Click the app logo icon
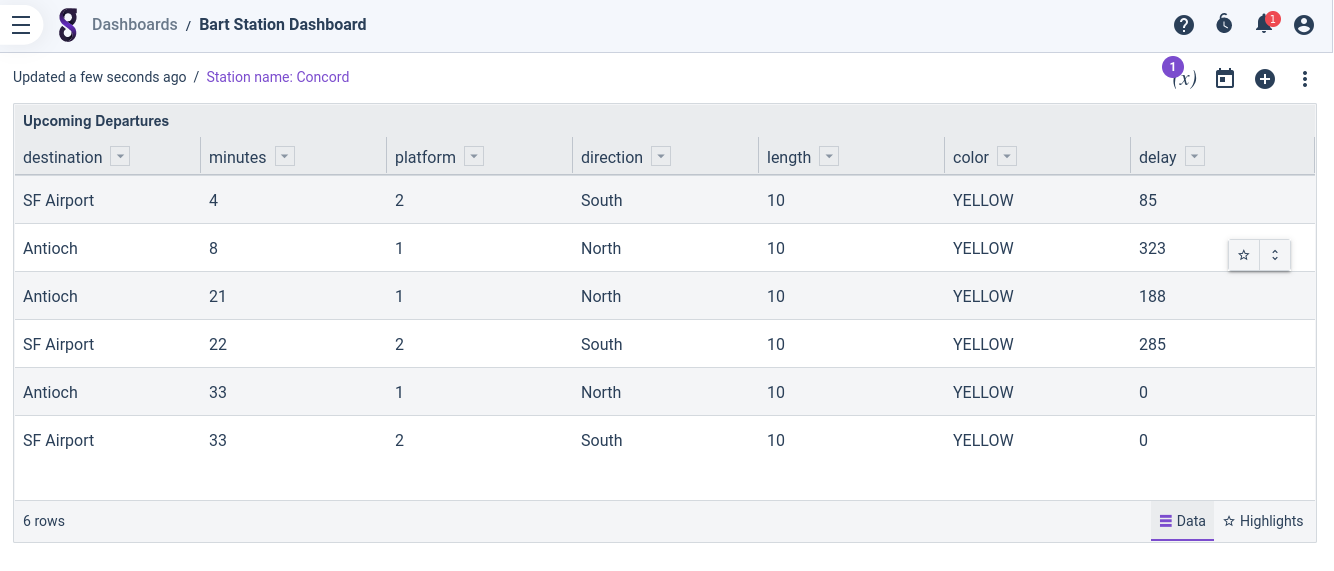Image resolution: width=1334 pixels, height=571 pixels. point(68,25)
